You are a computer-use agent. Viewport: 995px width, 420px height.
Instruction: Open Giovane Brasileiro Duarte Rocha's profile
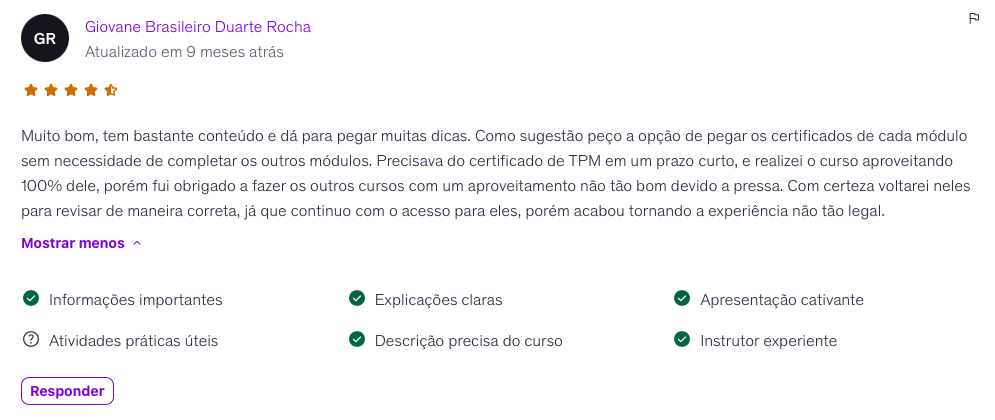(x=198, y=27)
